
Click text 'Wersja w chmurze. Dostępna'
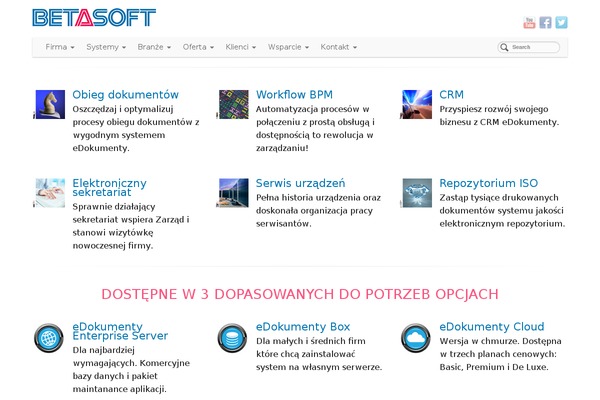tap(501, 341)
